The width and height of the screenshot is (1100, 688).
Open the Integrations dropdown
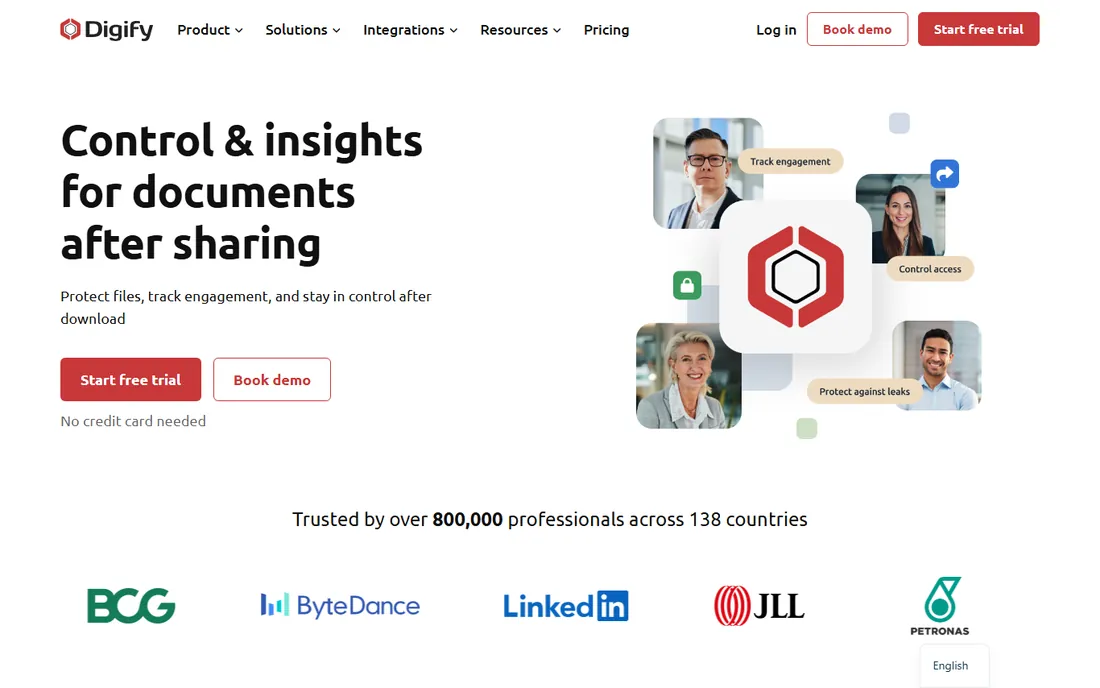click(x=410, y=29)
